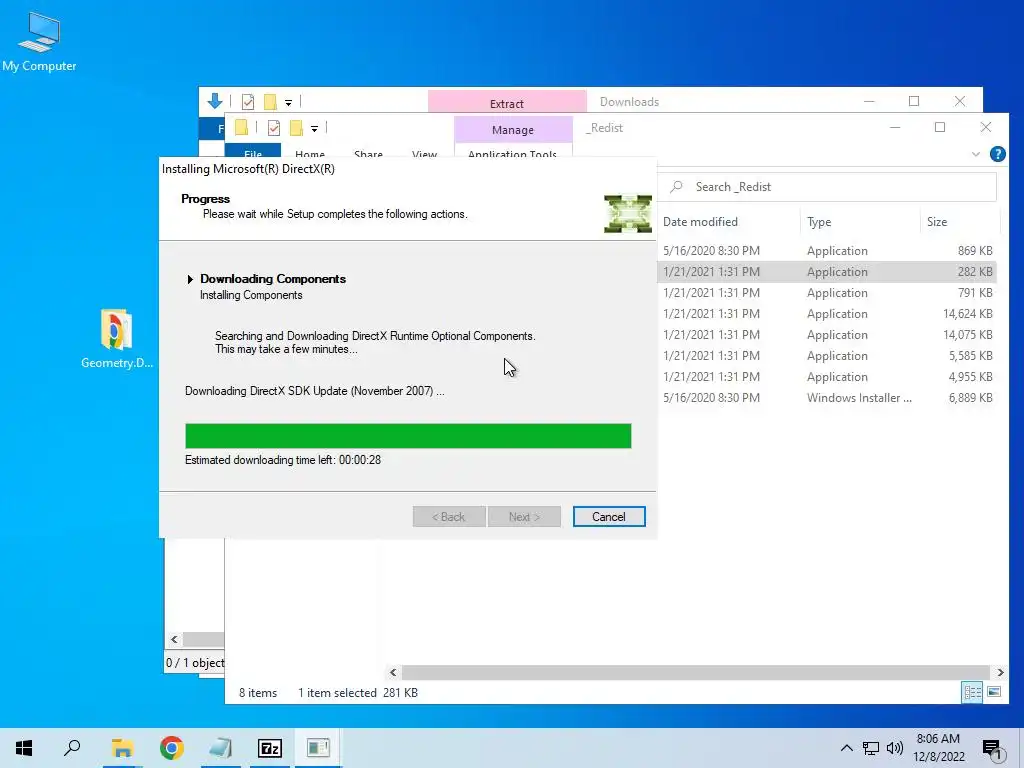Select the 14,624 KB Application file row
This screenshot has height=768, width=1024.
(827, 313)
